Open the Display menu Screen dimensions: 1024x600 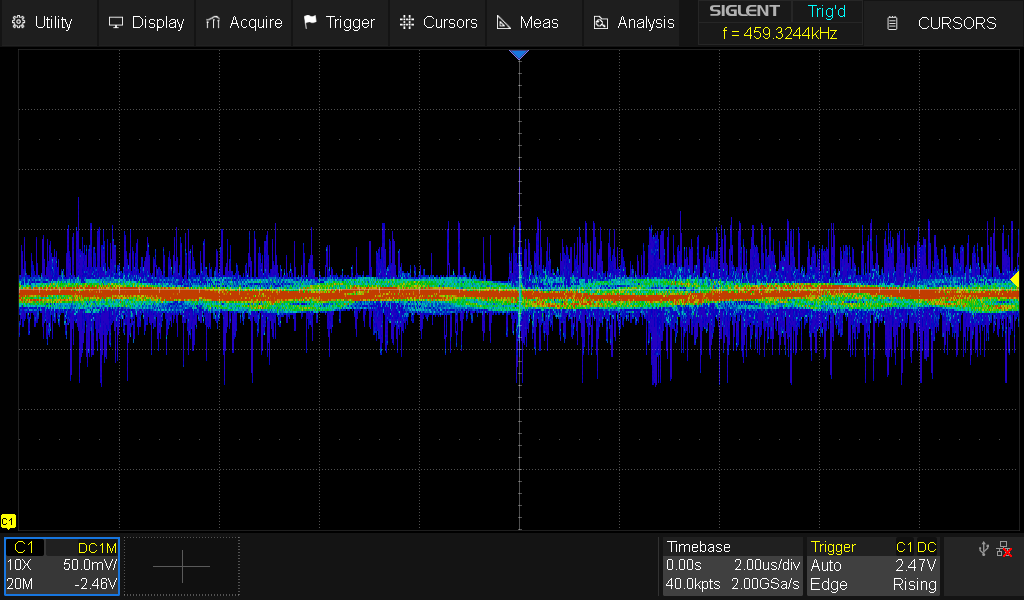146,22
